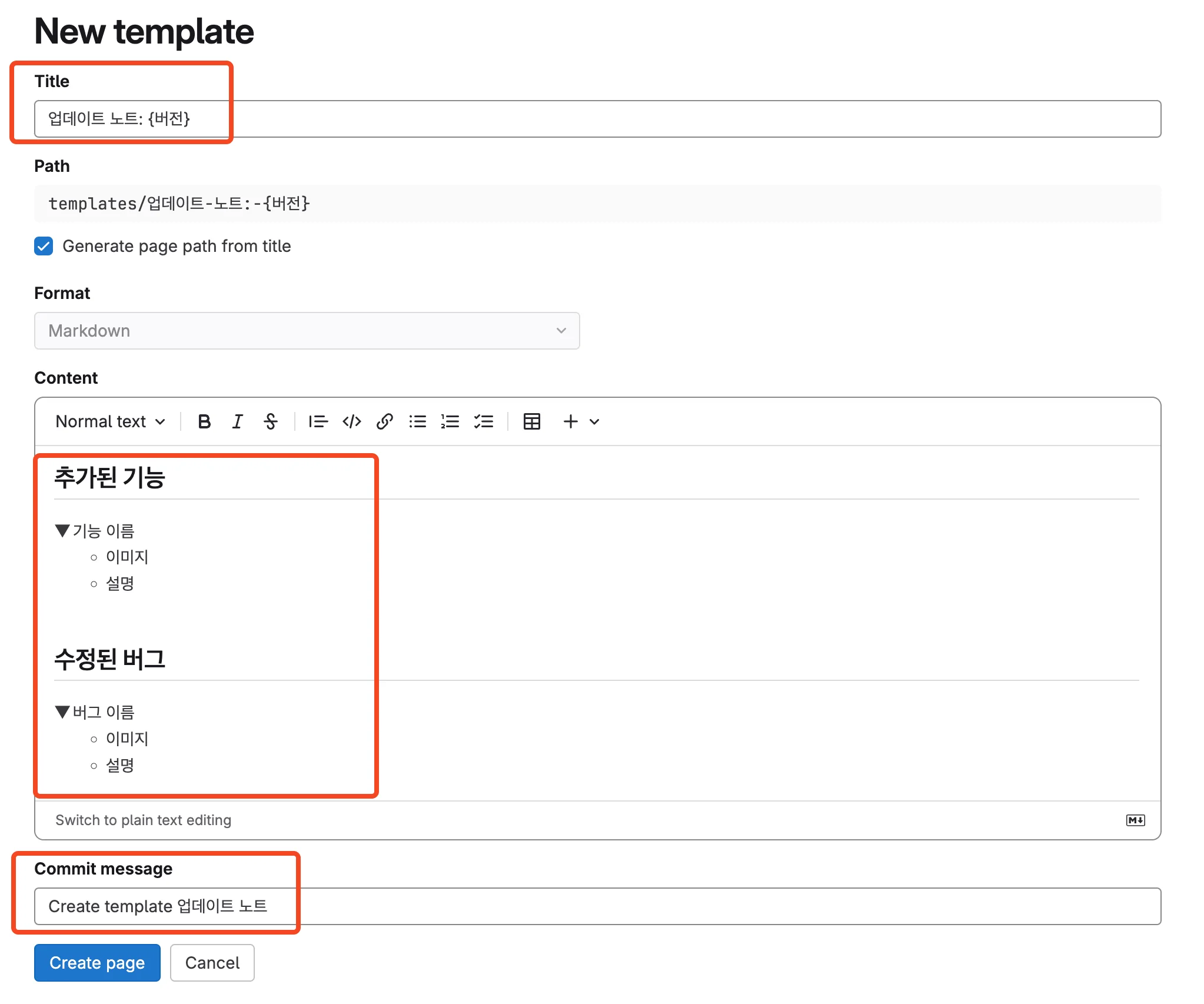Switch to plain text editing
Viewport: 1204px width, 1004px height.
pyautogui.click(x=143, y=820)
